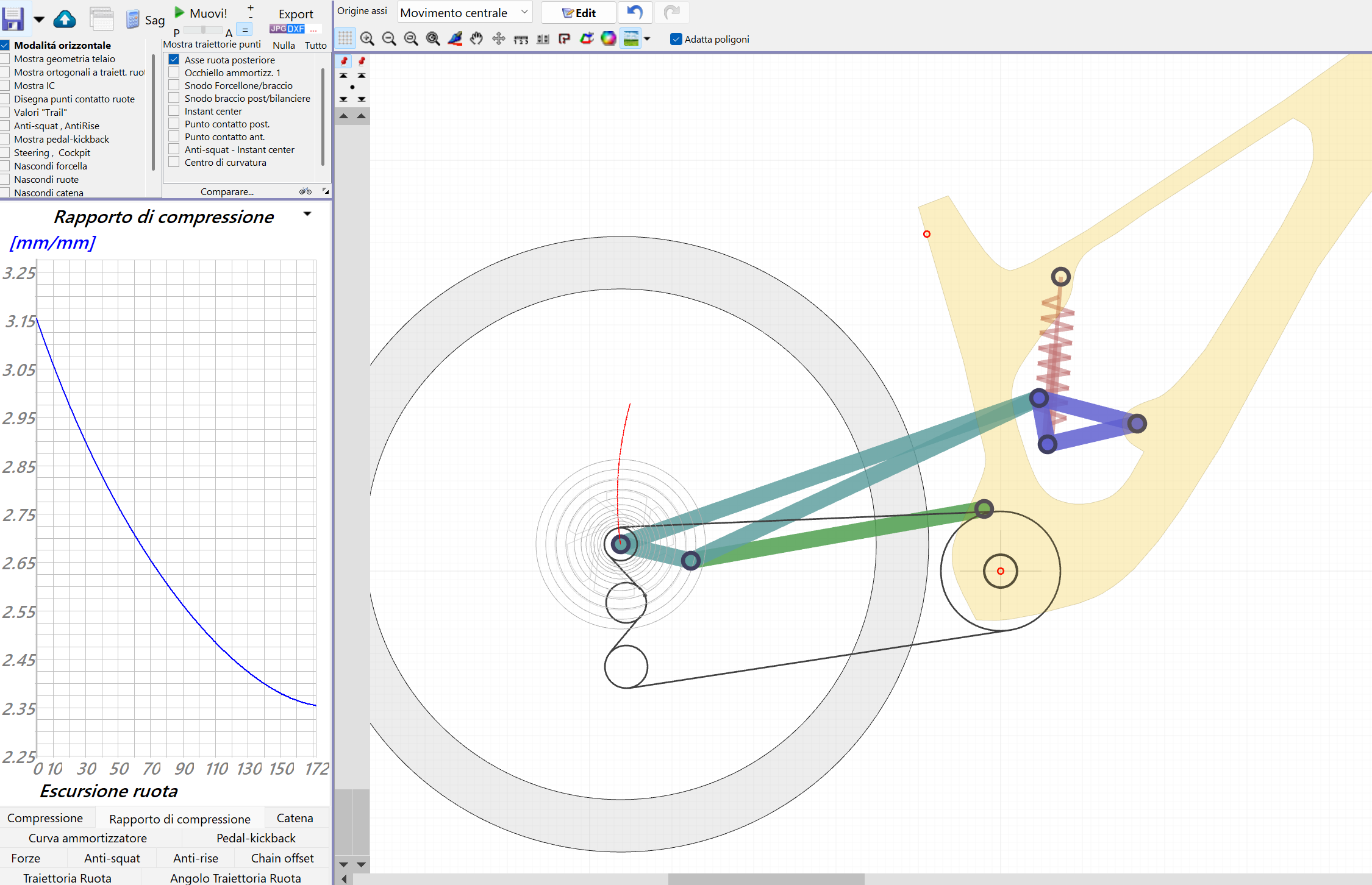Click the zoom out magnifier
Screen dimensions: 1372x885
coord(389,39)
